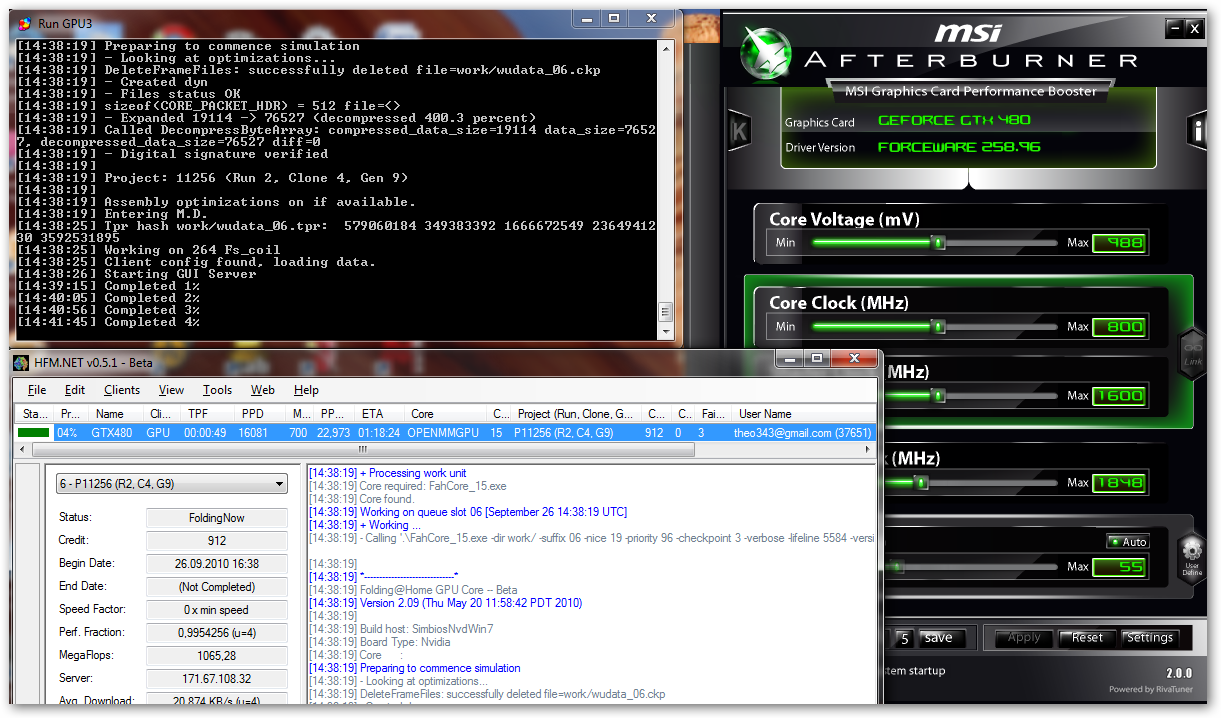
Task: Click the green status bar of GTX480 client
Action: pos(33,433)
